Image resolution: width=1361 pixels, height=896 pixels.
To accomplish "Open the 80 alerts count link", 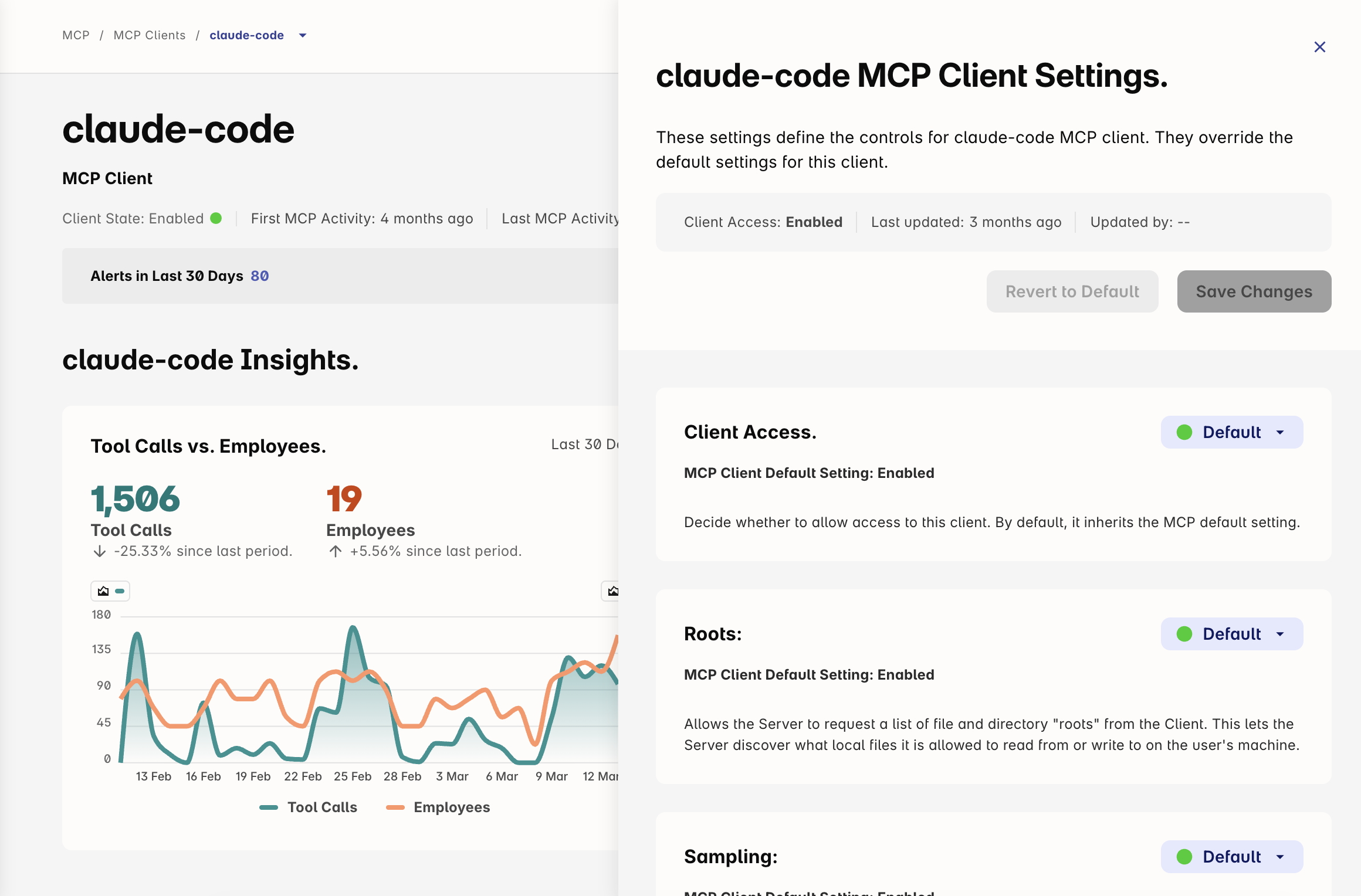I will tap(259, 276).
